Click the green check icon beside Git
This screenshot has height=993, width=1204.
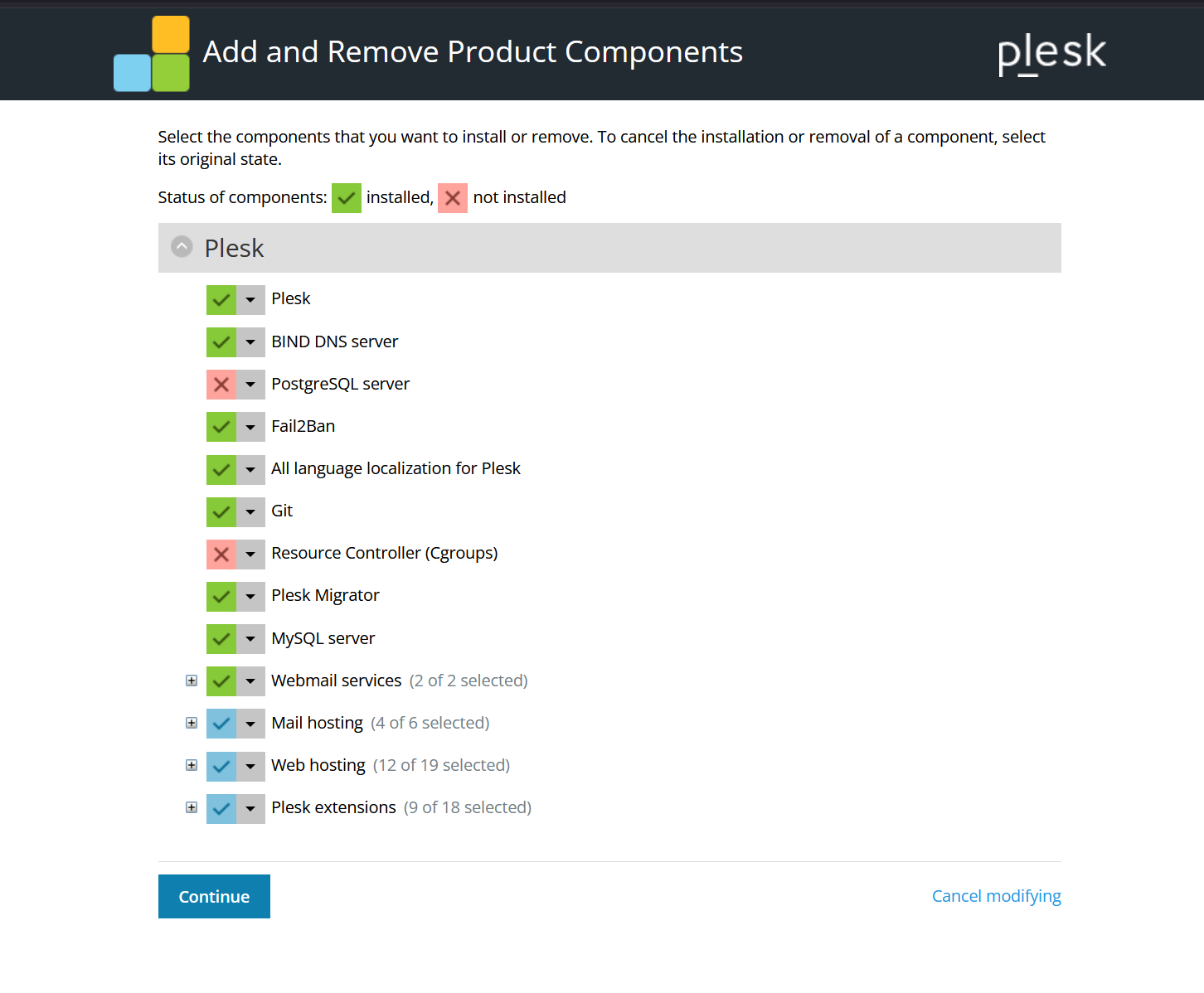221,511
